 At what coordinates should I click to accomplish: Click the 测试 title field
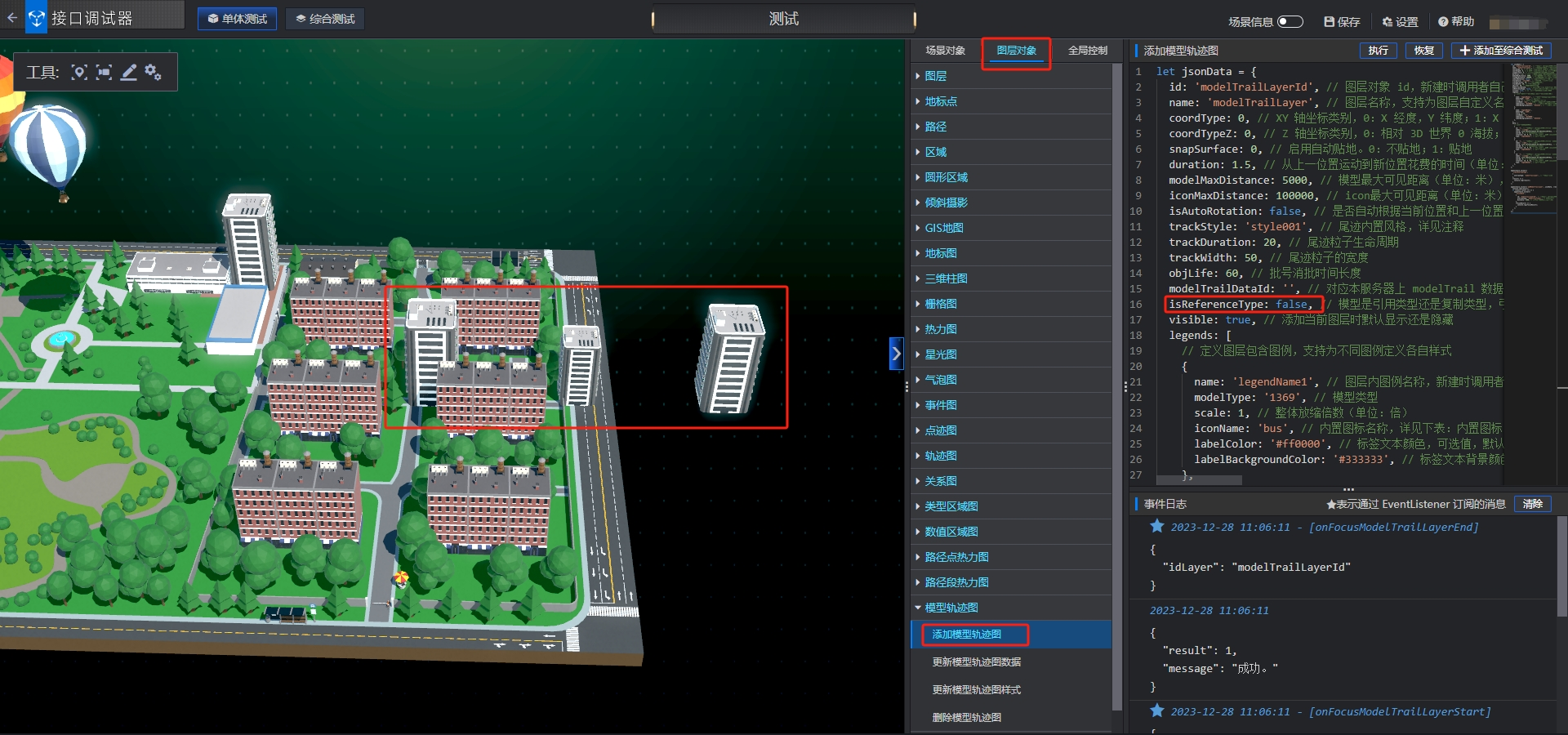[x=783, y=19]
